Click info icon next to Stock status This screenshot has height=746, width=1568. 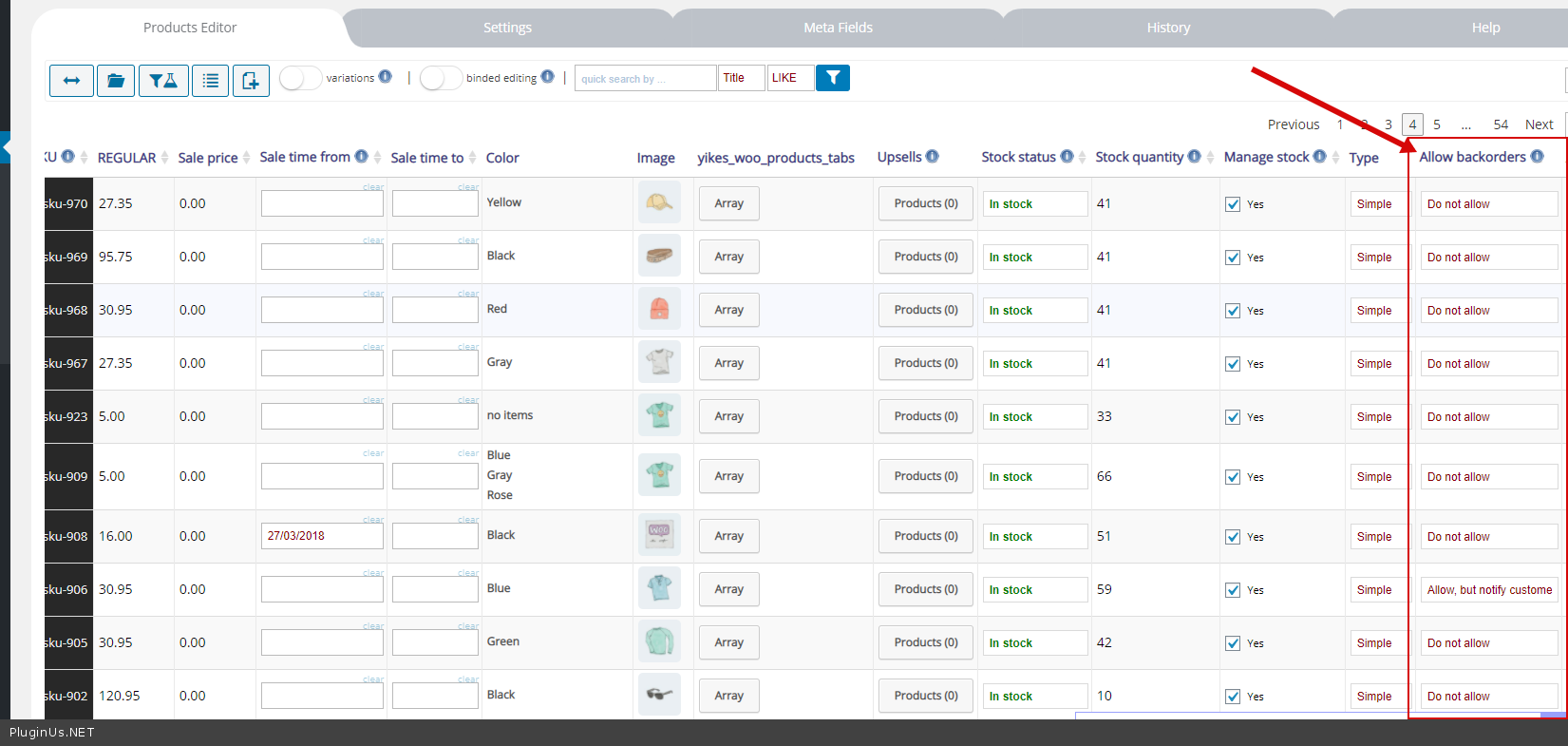1067,156
